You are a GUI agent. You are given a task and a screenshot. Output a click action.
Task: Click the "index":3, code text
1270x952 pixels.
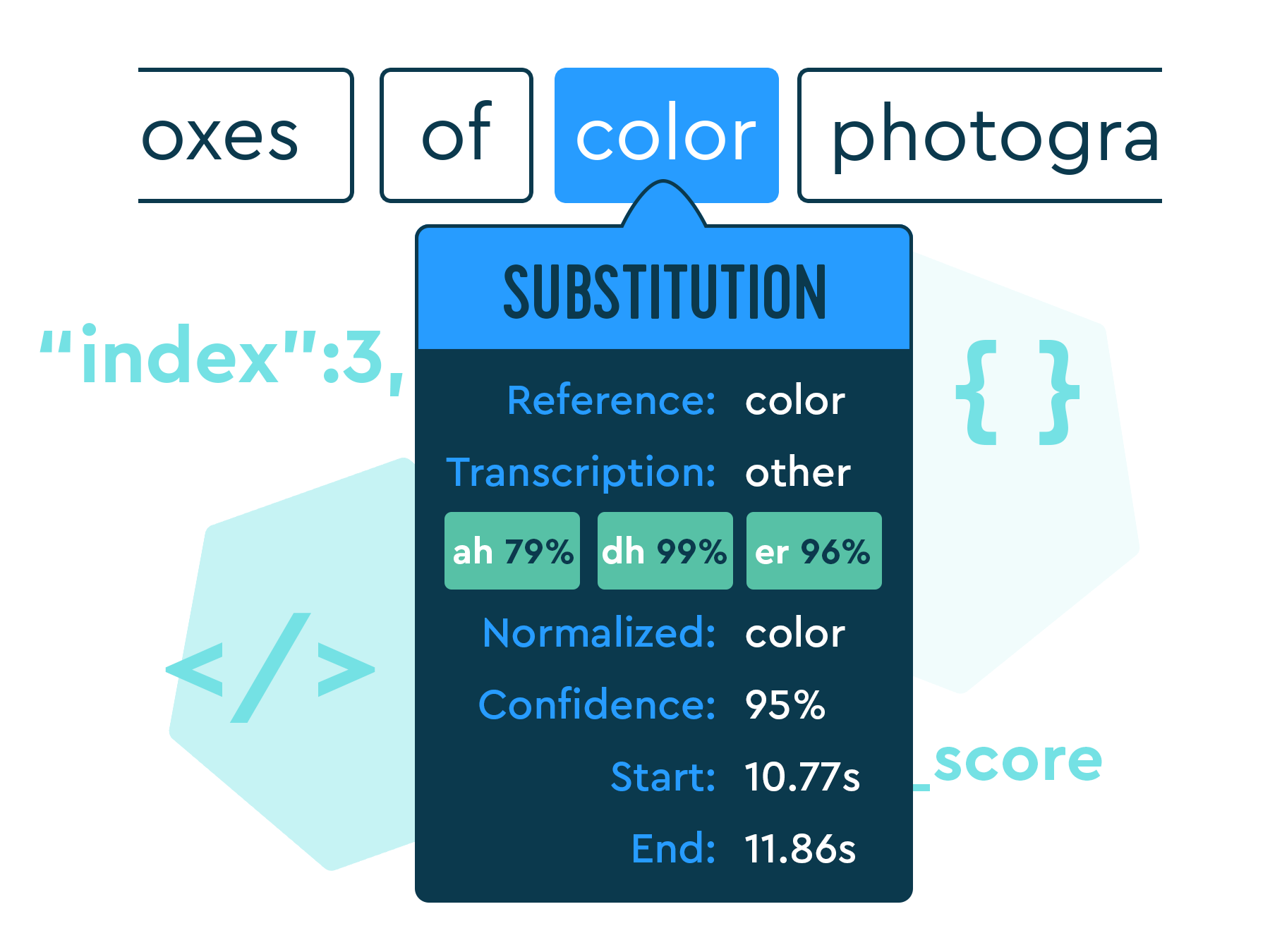coord(223,358)
